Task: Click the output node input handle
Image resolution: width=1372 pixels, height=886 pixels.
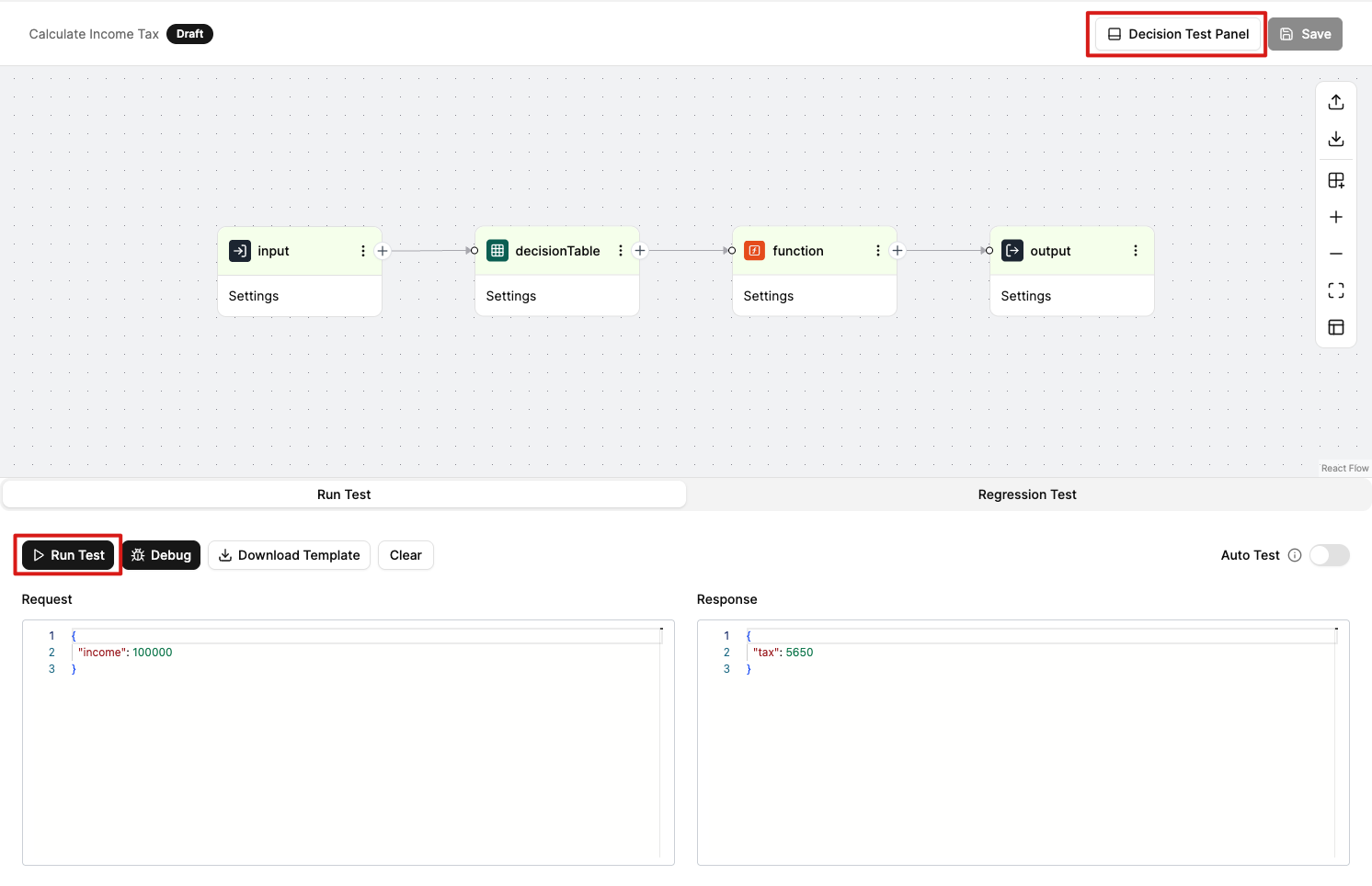Action: [x=989, y=251]
